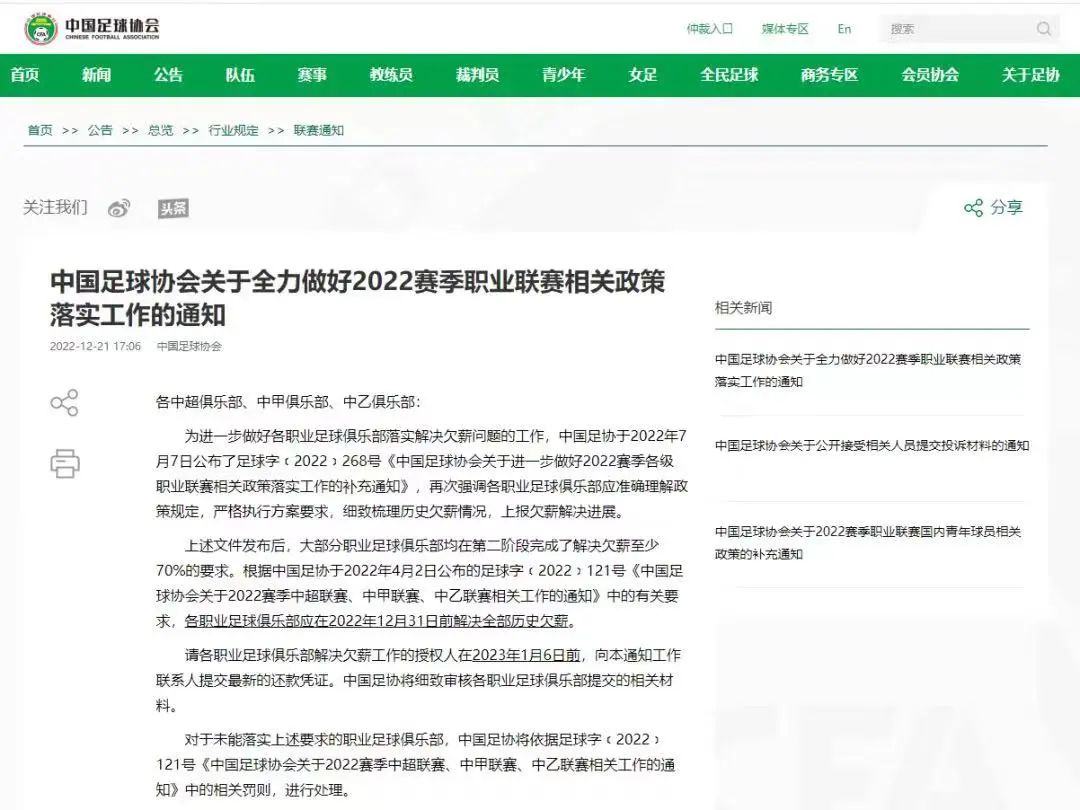Open related news about 2022赛季职业联赛相关政策落实工作
The width and height of the screenshot is (1080, 810).
pyautogui.click(x=868, y=370)
